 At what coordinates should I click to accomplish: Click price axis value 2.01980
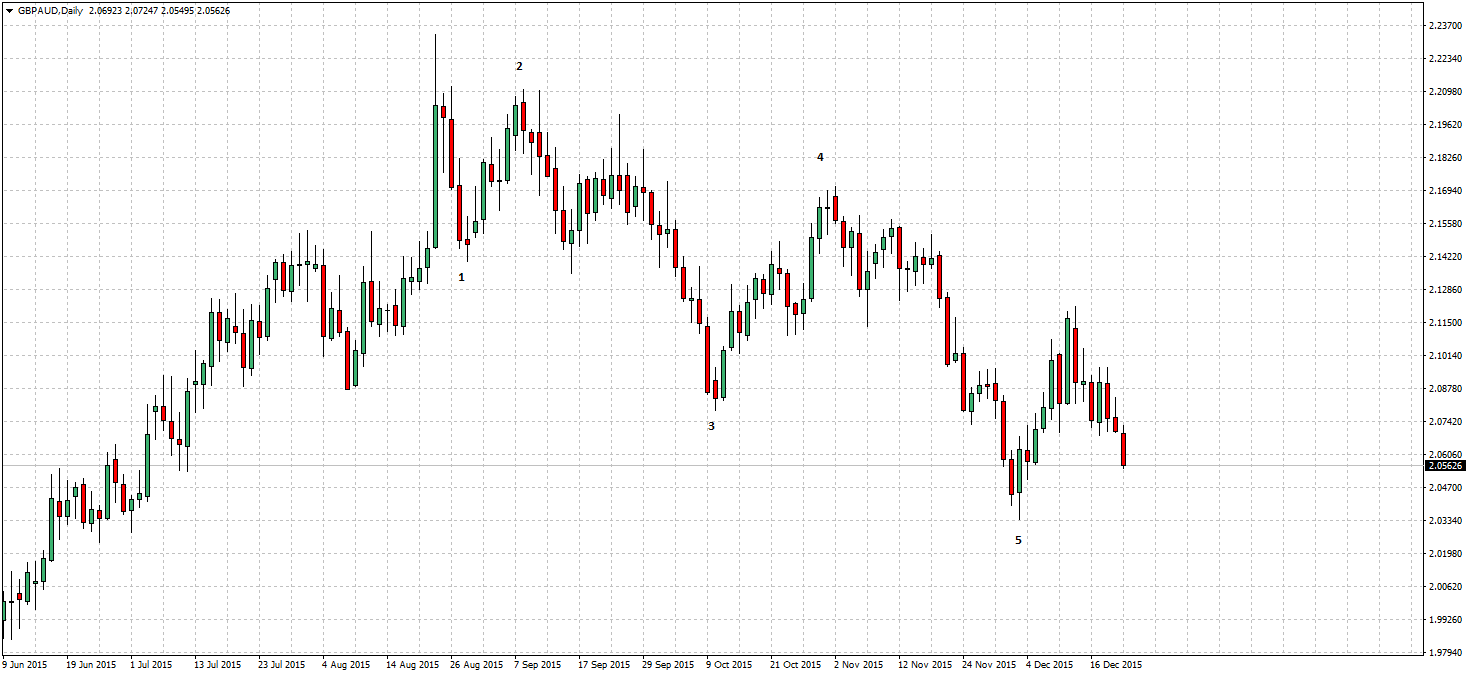pos(1444,554)
